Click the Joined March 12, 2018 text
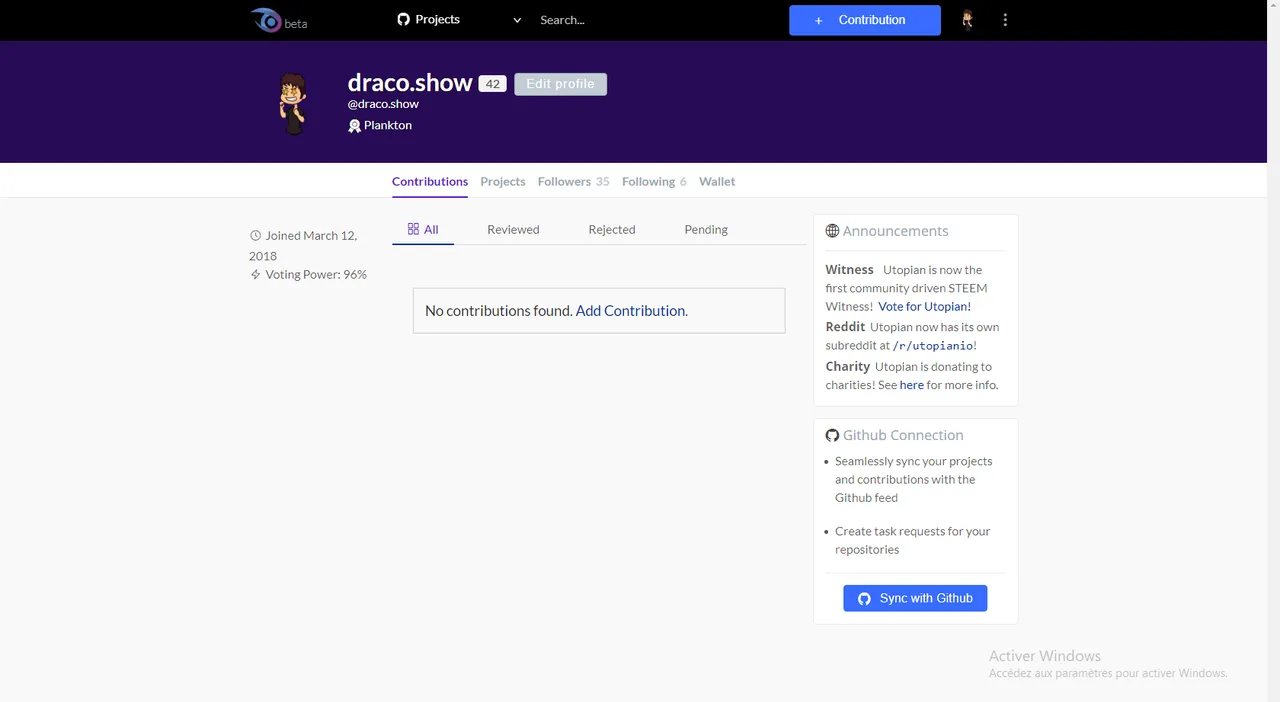This screenshot has height=702, width=1280. tap(303, 245)
